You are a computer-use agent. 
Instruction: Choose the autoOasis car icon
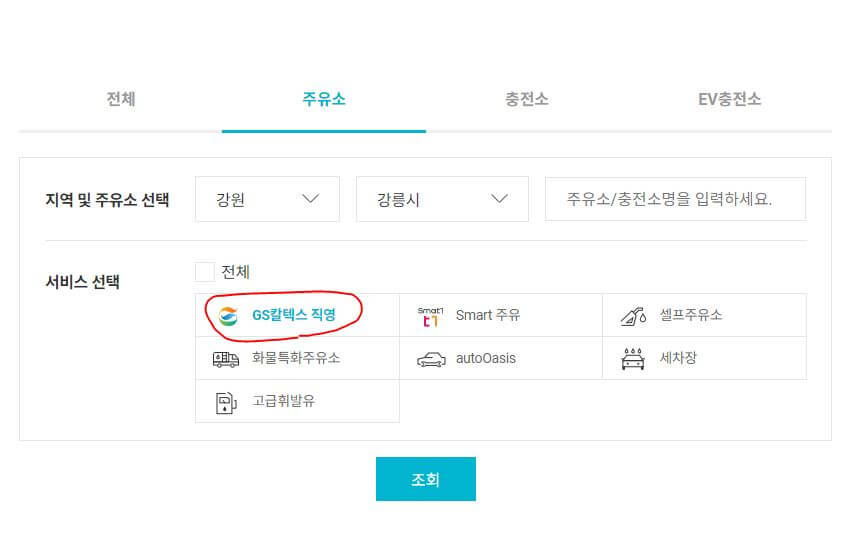point(431,360)
